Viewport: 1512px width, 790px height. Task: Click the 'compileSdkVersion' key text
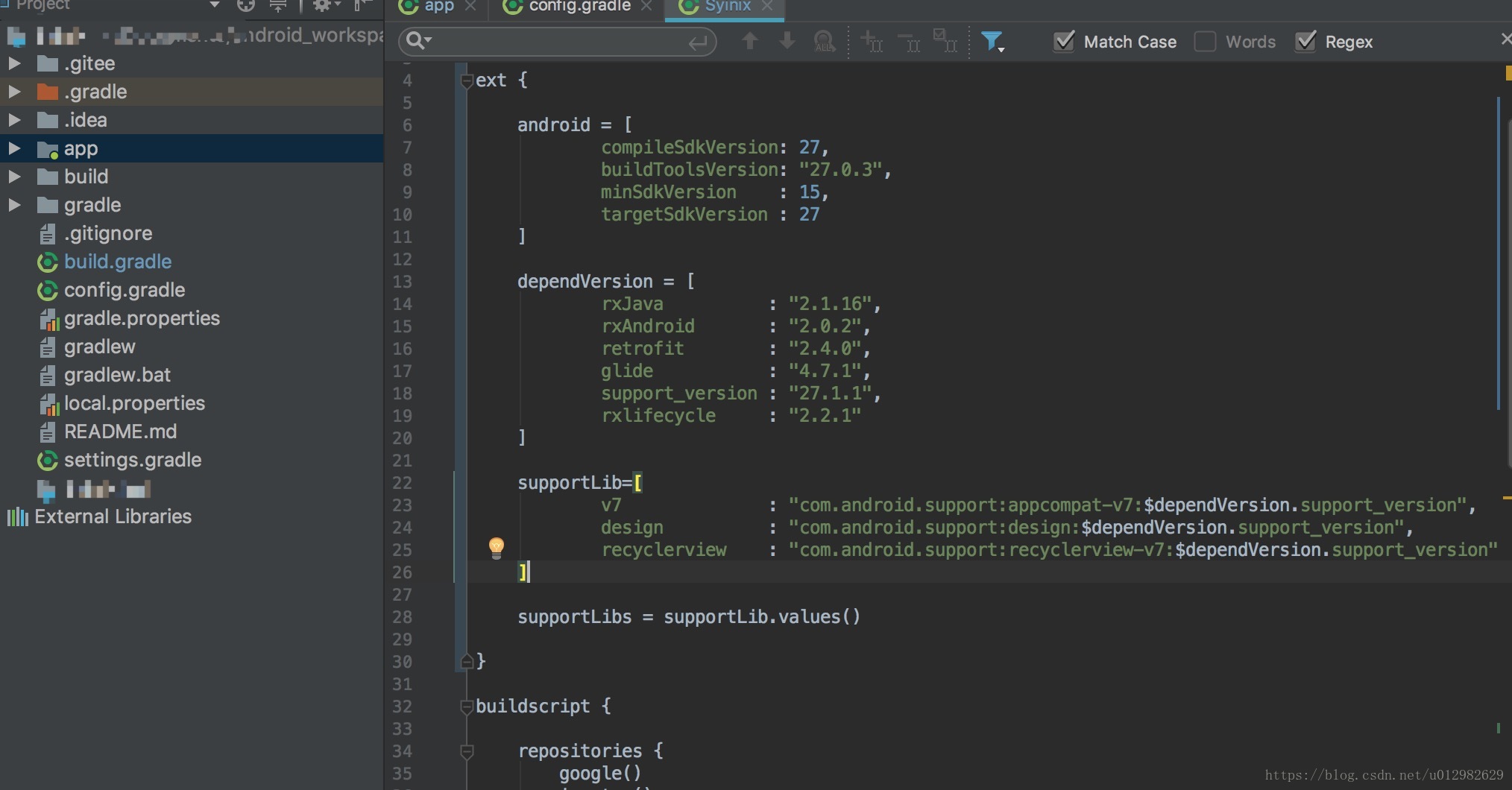click(x=690, y=148)
